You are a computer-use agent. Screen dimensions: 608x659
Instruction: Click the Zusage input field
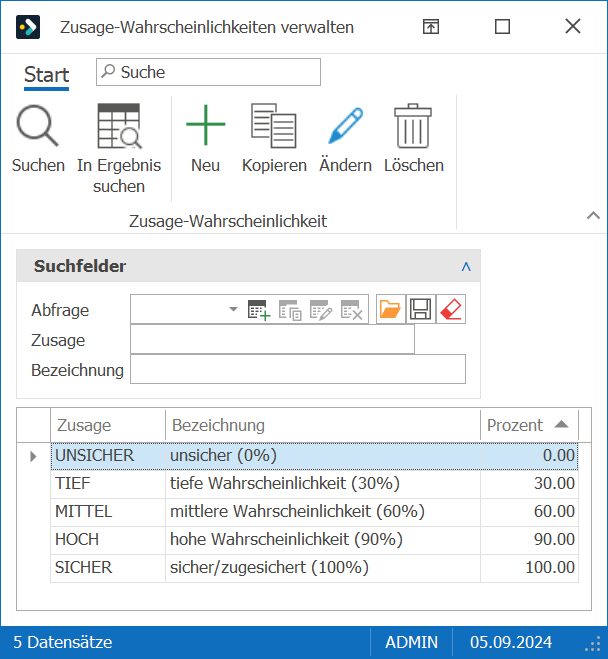[x=272, y=340]
